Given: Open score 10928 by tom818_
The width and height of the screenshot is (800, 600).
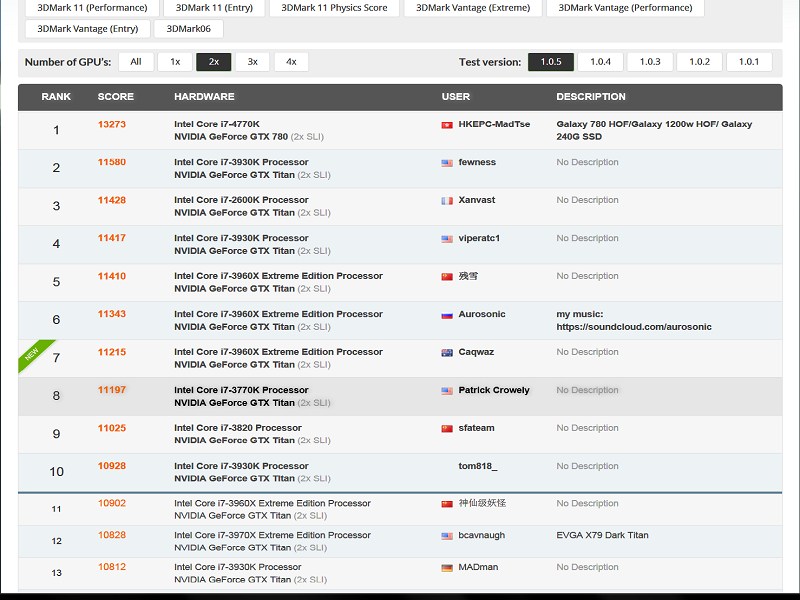Looking at the screenshot, I should click(112, 466).
